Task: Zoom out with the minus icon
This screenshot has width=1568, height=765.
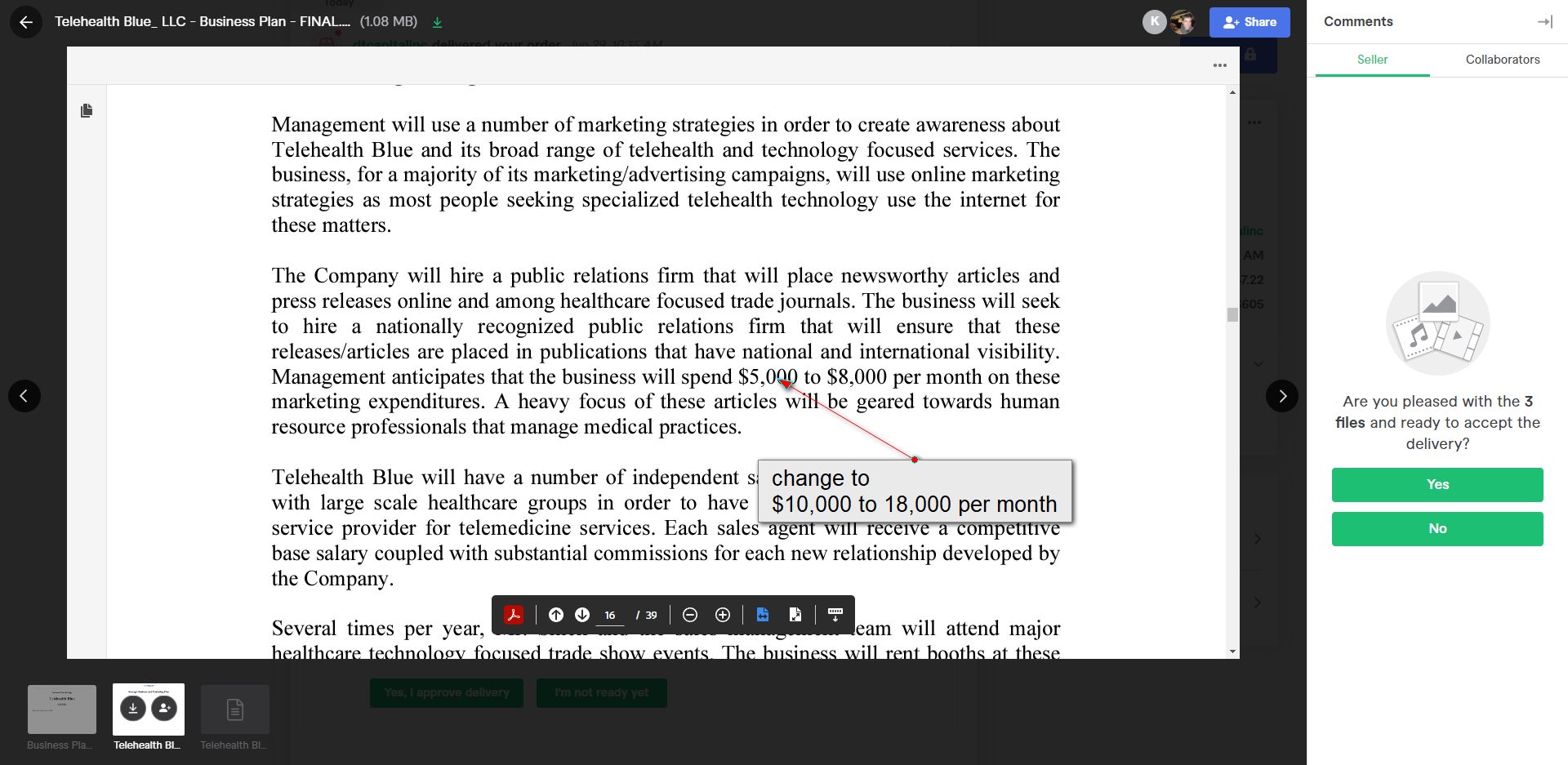Action: (x=690, y=615)
